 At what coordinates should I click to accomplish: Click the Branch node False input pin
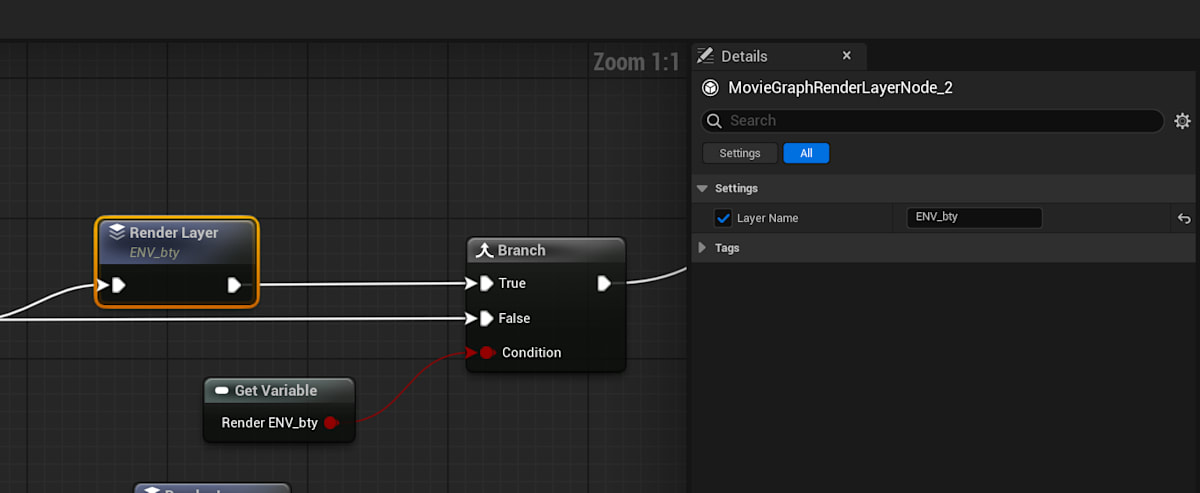point(486,318)
